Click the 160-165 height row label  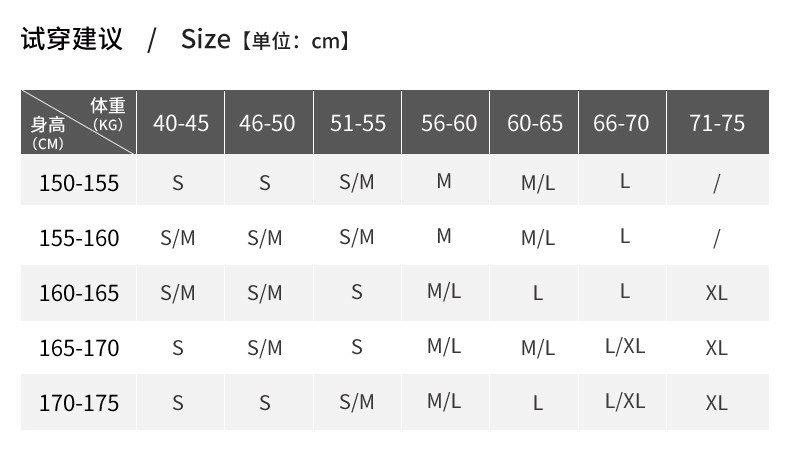[79, 293]
